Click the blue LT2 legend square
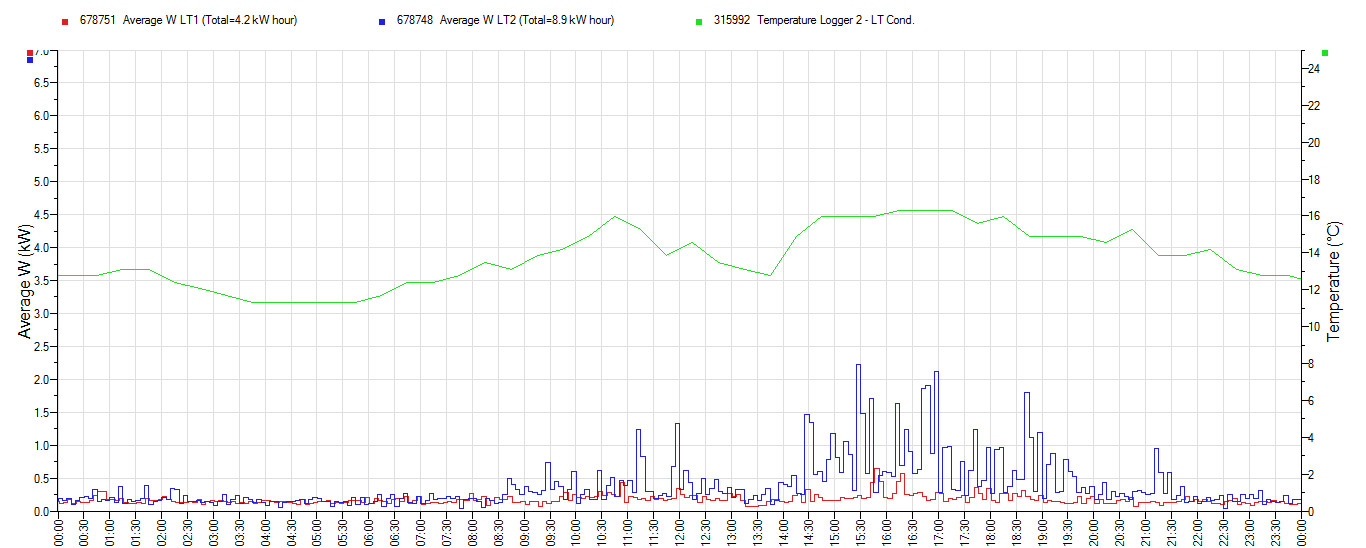Viewport: 1366px width, 548px height. tap(382, 21)
